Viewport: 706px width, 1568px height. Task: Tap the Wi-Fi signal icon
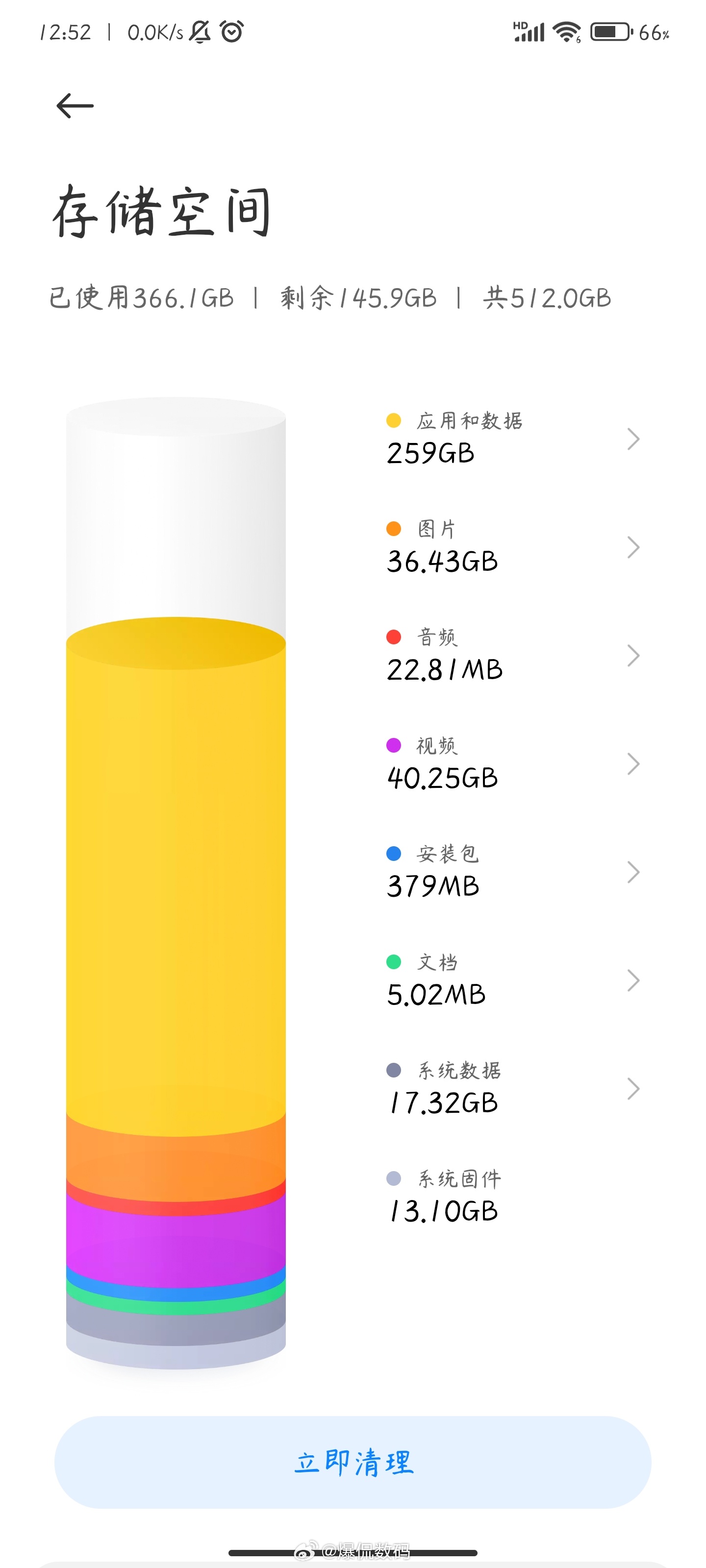[x=566, y=32]
